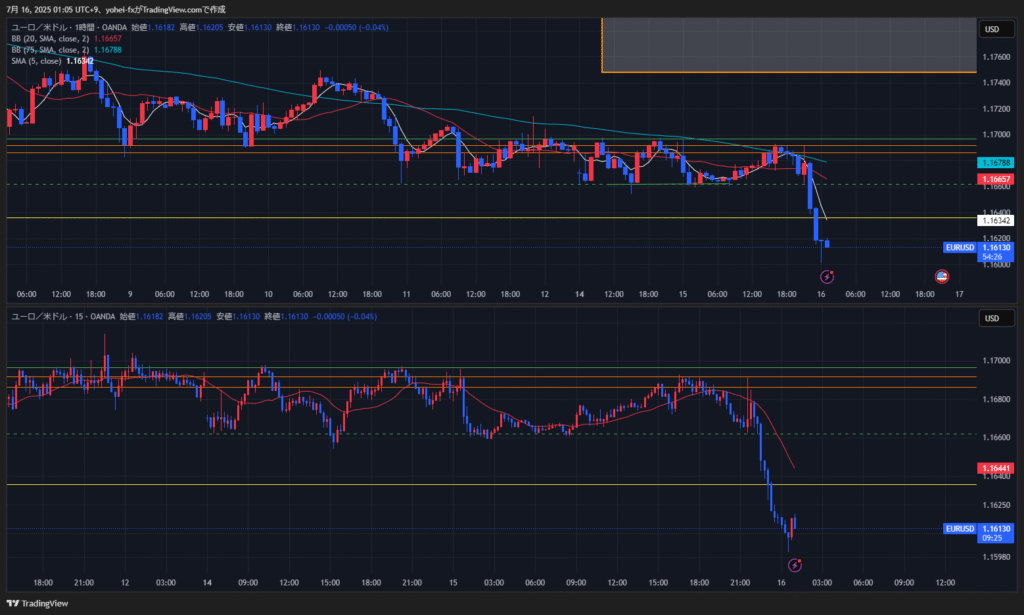Image resolution: width=1024 pixels, height=615 pixels.
Task: Select the SMA (5, close) indicator legend
Action: 36,61
